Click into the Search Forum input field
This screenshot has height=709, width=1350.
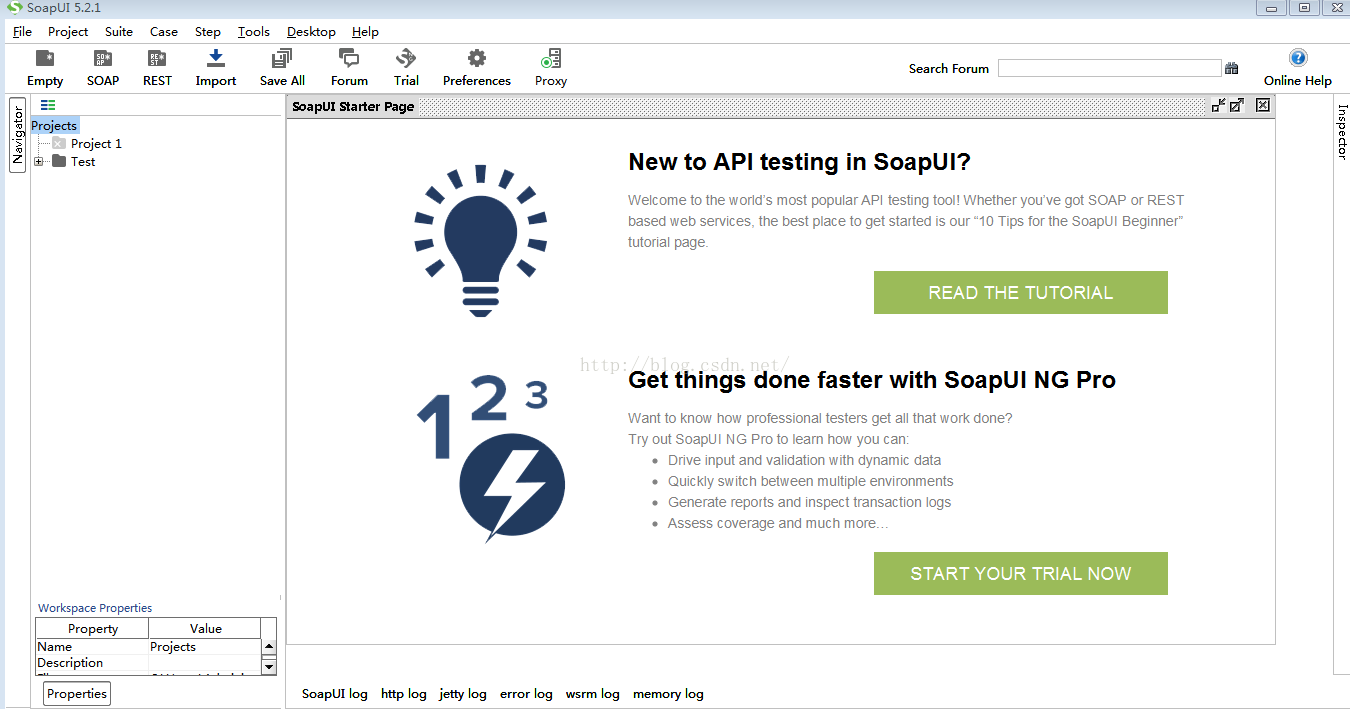[1109, 68]
